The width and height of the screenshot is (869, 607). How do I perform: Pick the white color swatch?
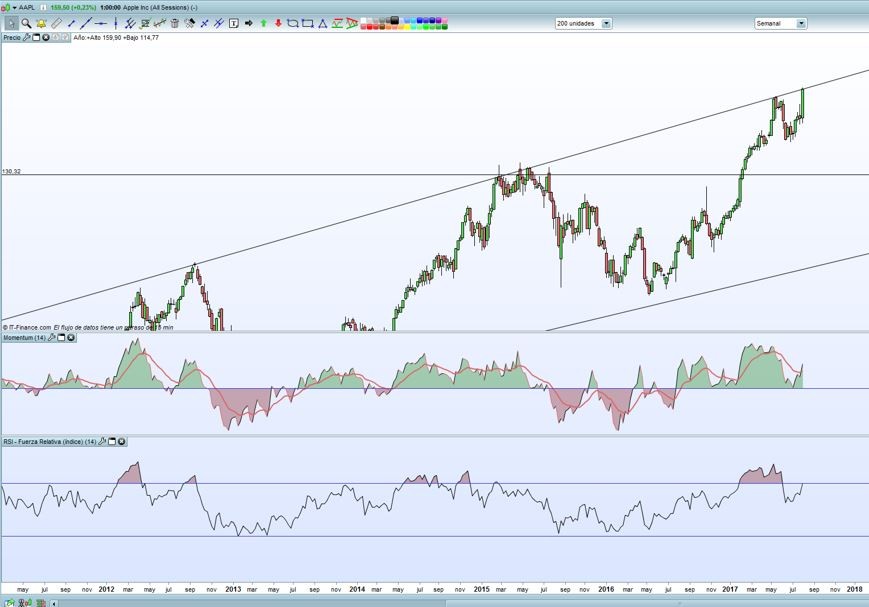(363, 21)
